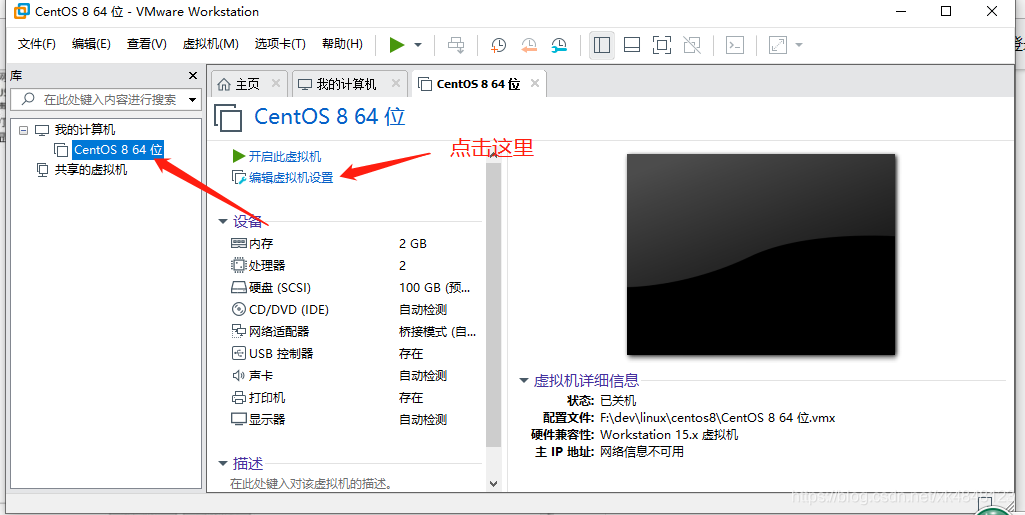Take a snapshot with the clock-plus icon

point(498,44)
